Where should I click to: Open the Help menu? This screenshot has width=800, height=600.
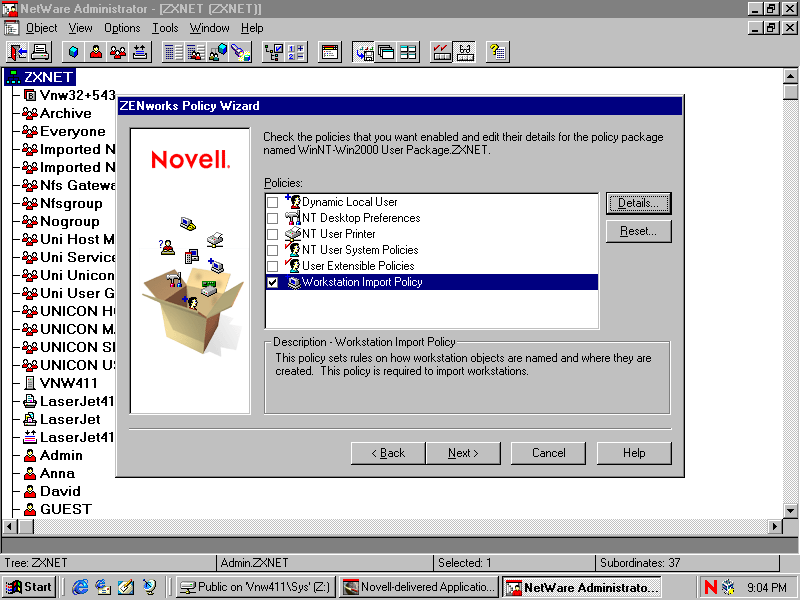click(x=252, y=28)
